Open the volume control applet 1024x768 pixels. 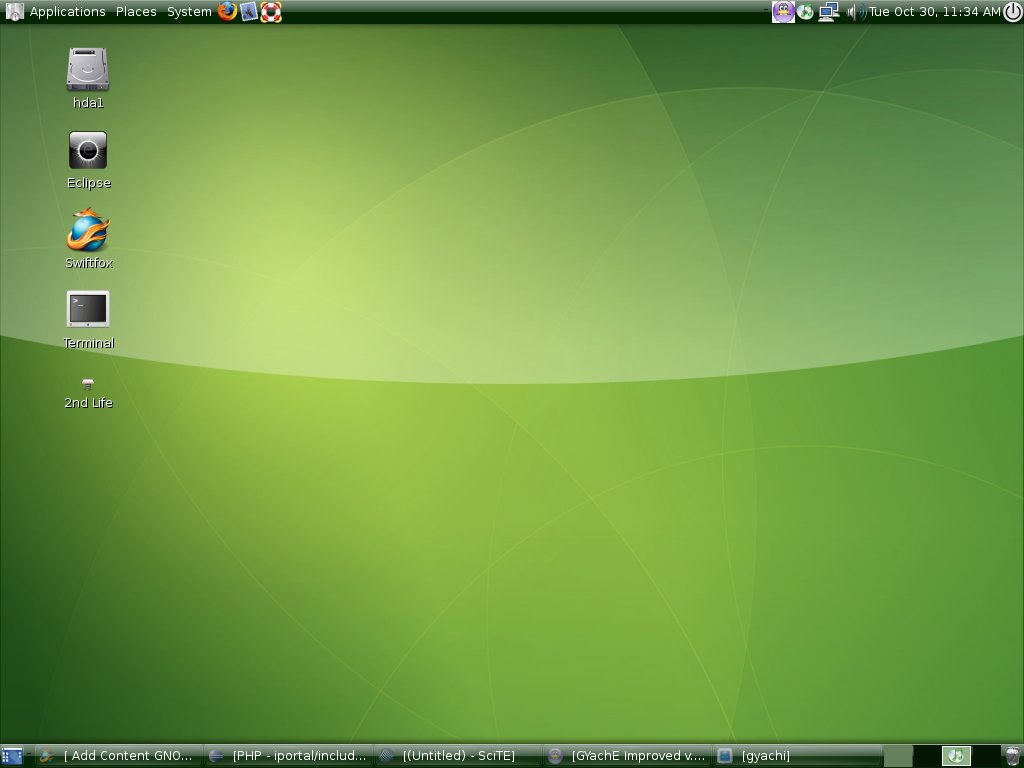tap(856, 12)
